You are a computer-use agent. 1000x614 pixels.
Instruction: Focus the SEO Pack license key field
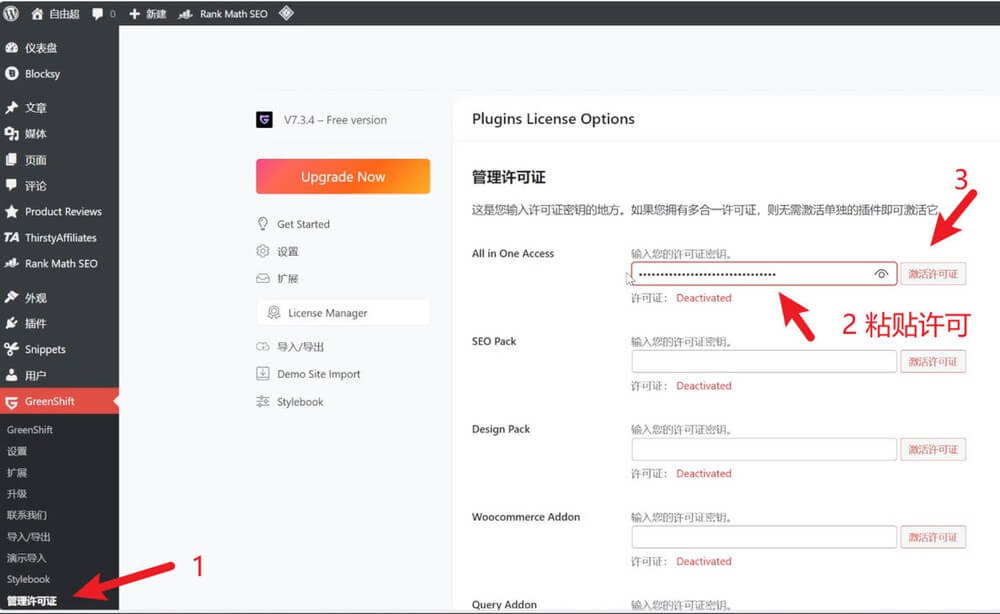[764, 362]
